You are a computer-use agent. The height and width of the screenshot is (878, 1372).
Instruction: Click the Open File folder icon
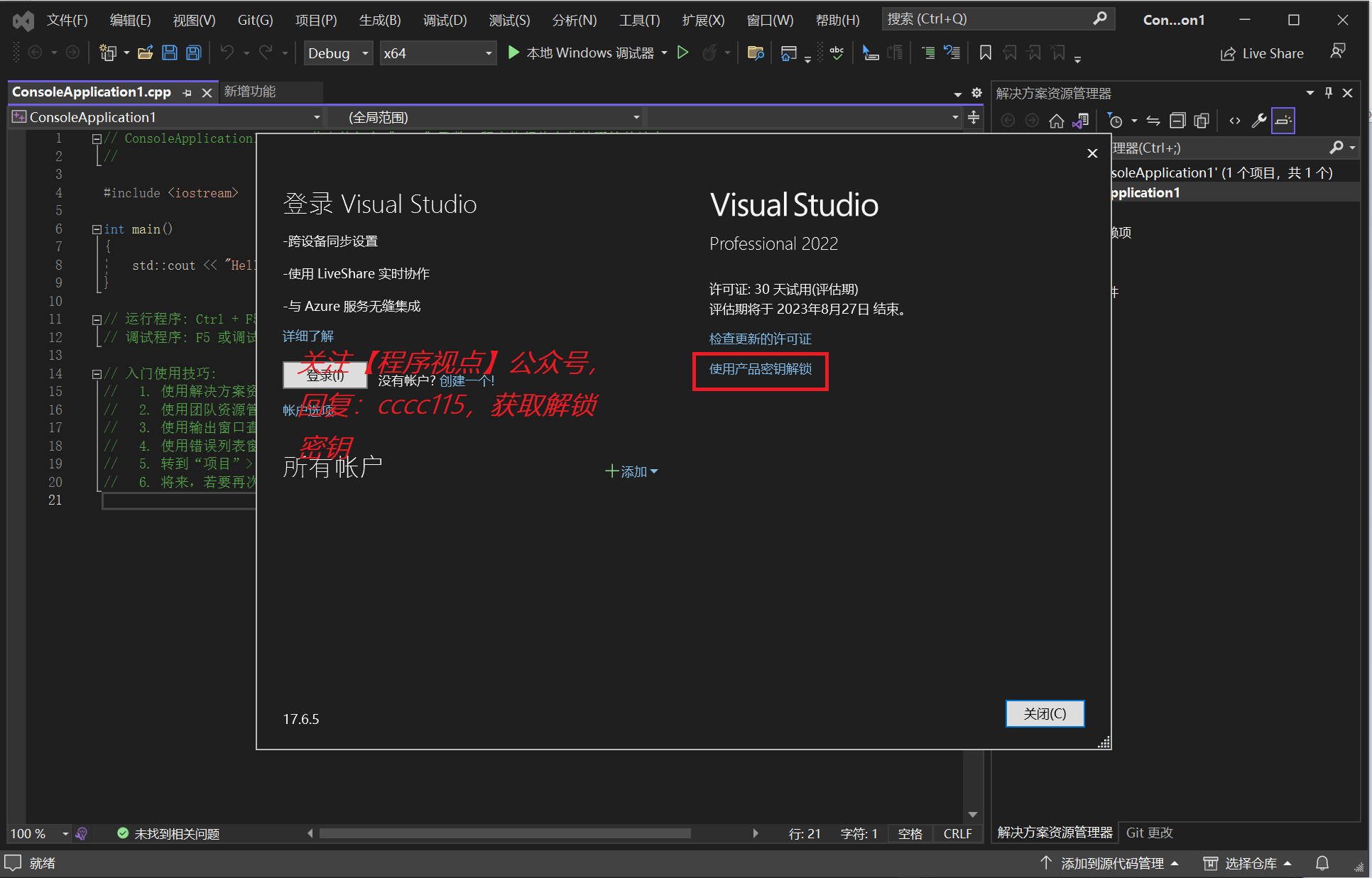(x=146, y=53)
